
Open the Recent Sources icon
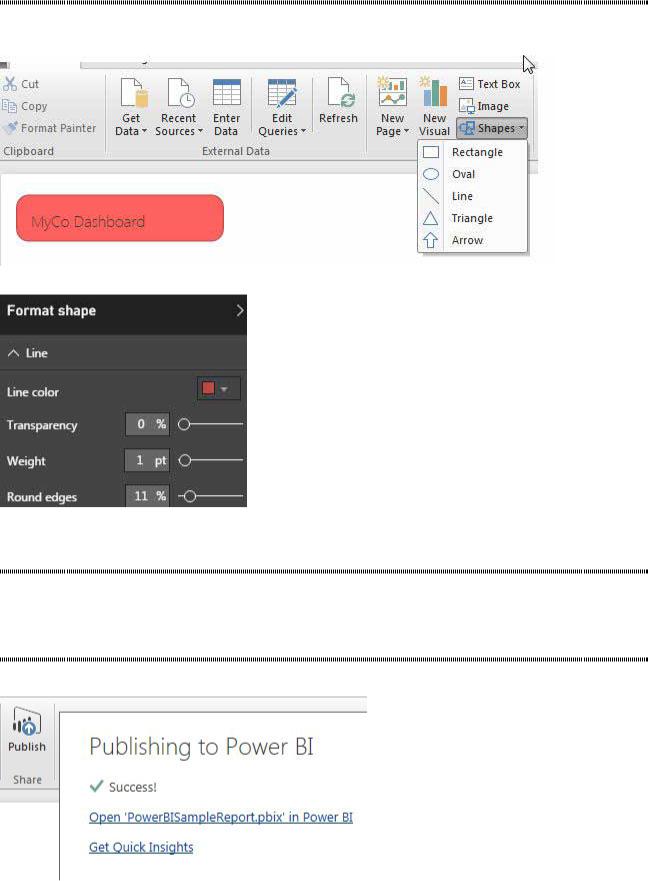(x=180, y=93)
